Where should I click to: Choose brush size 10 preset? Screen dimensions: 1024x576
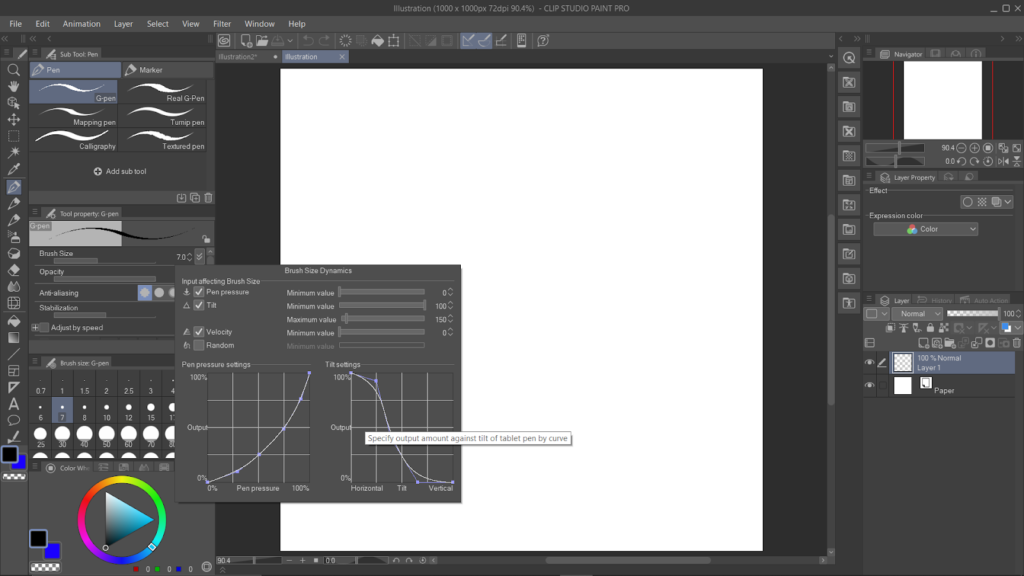coord(106,412)
